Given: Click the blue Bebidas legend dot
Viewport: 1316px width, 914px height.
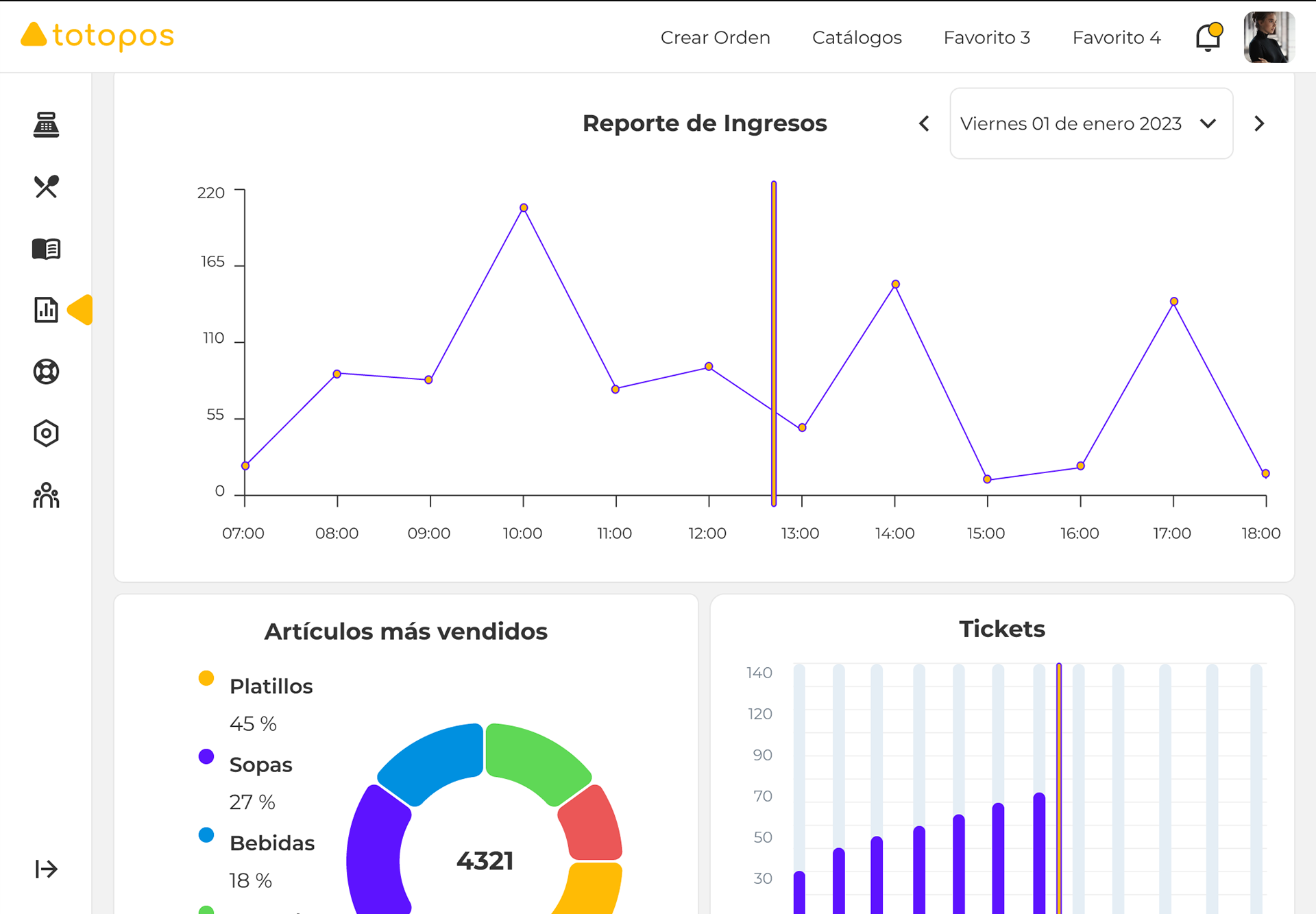Looking at the screenshot, I should tap(206, 834).
